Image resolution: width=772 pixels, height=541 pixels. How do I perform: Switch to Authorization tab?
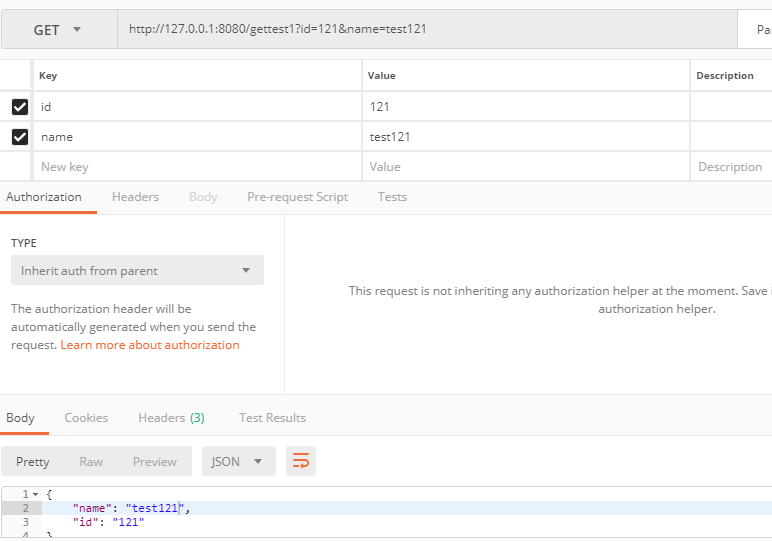tap(44, 197)
